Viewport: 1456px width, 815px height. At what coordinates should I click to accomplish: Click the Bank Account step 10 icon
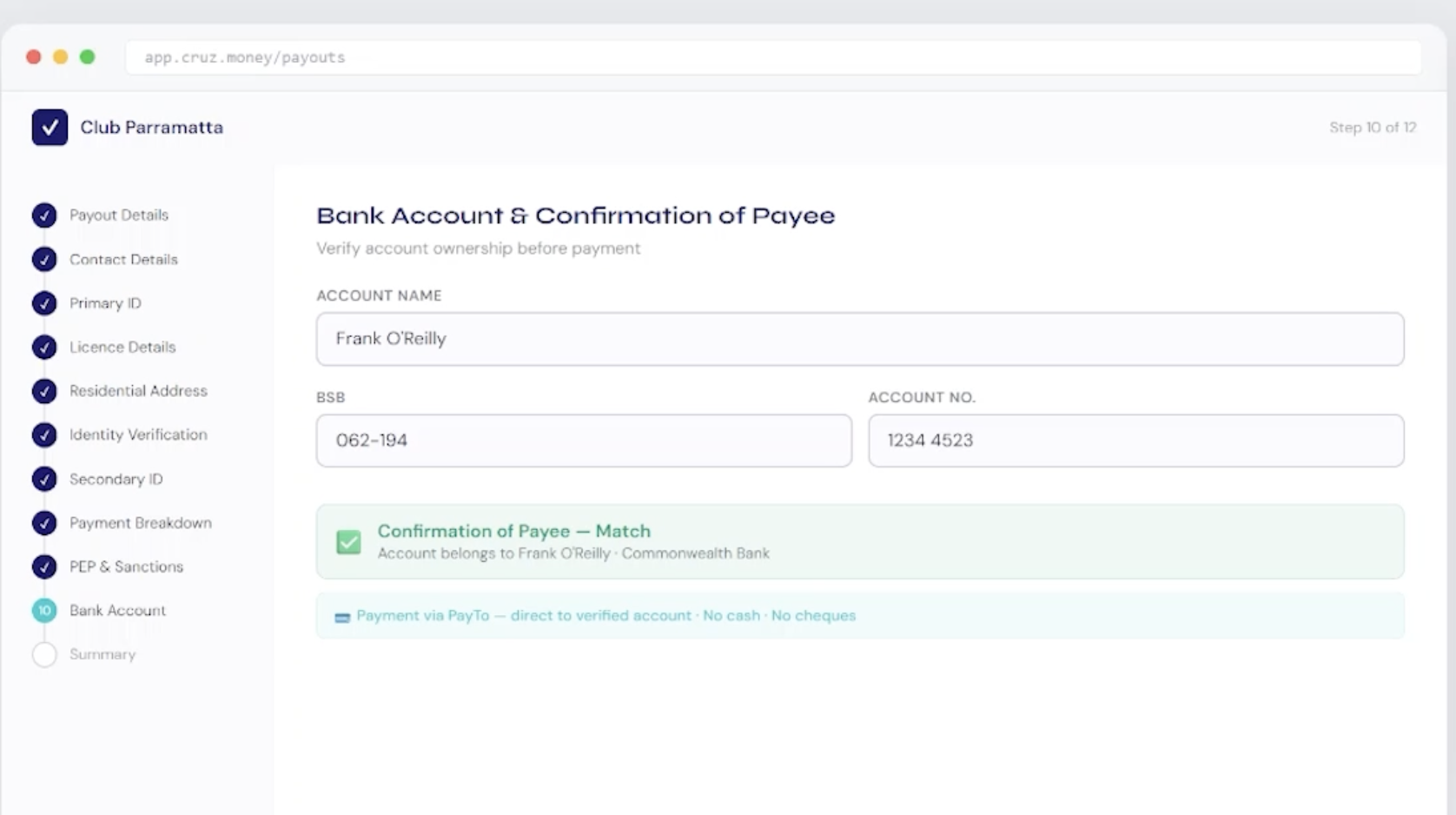click(44, 610)
